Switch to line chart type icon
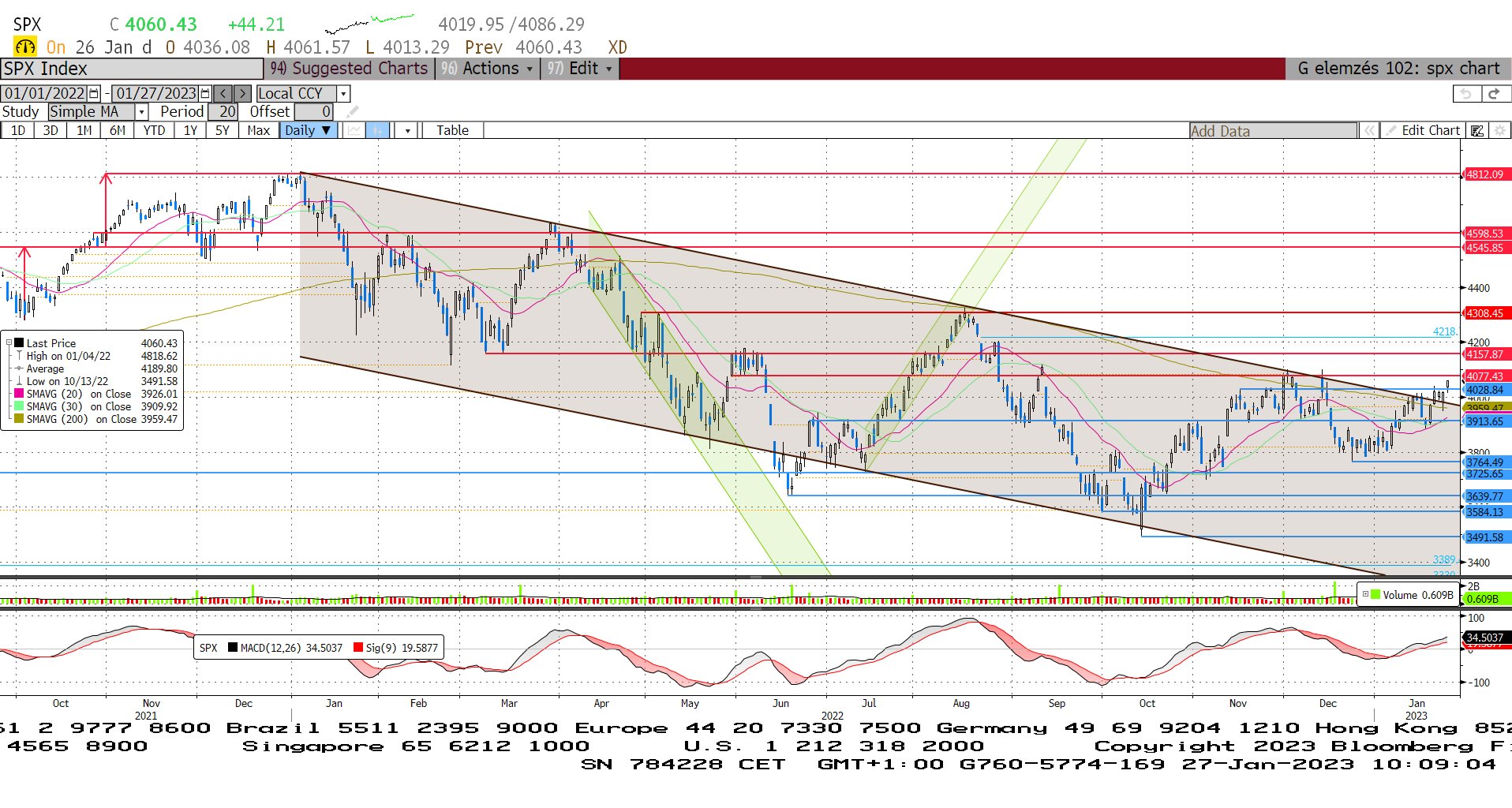1512x808 pixels. (x=354, y=130)
